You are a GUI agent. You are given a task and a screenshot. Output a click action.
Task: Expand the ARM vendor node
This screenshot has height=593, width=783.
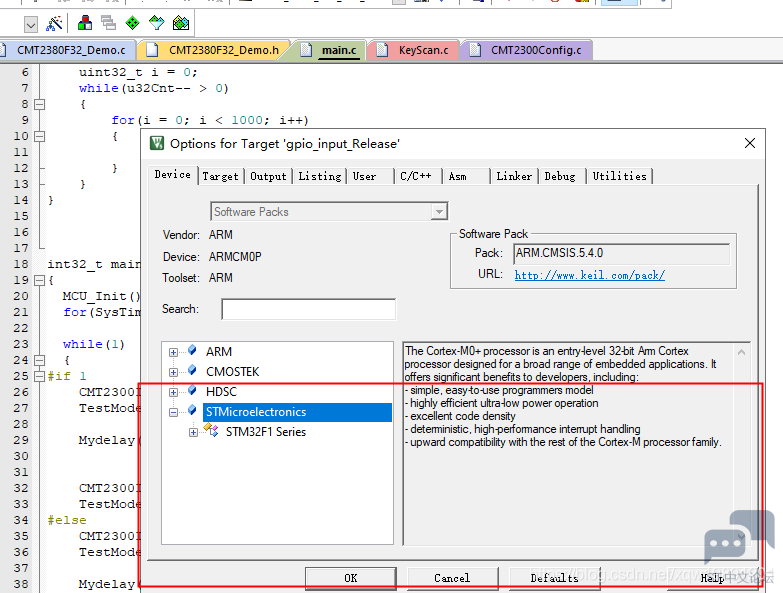(173, 352)
